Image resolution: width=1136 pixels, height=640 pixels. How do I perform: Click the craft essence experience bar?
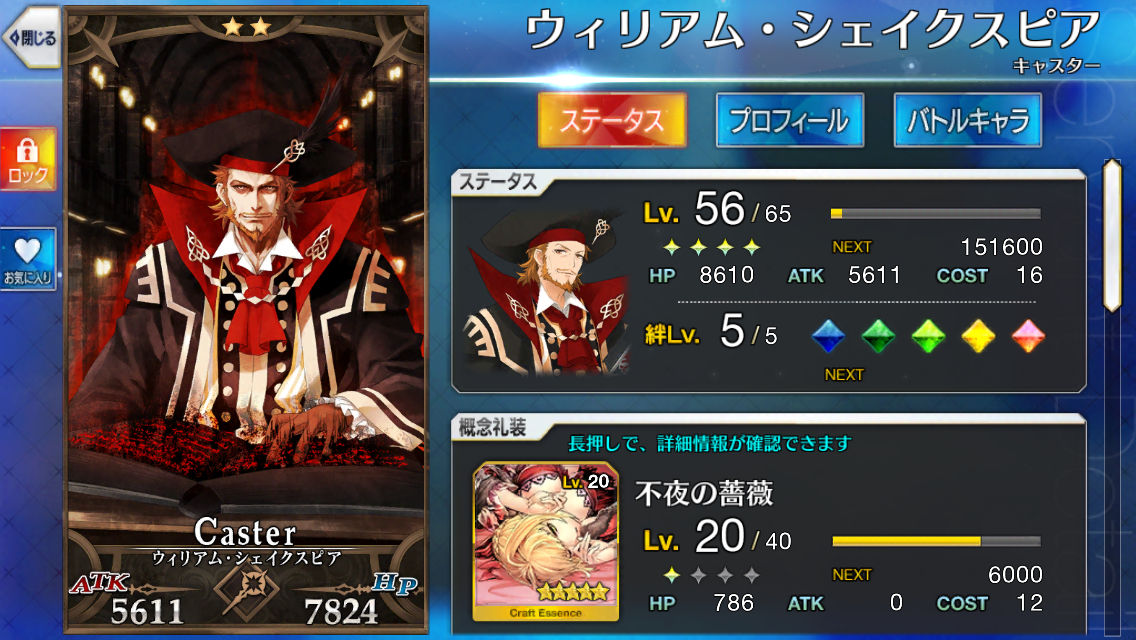tap(935, 541)
